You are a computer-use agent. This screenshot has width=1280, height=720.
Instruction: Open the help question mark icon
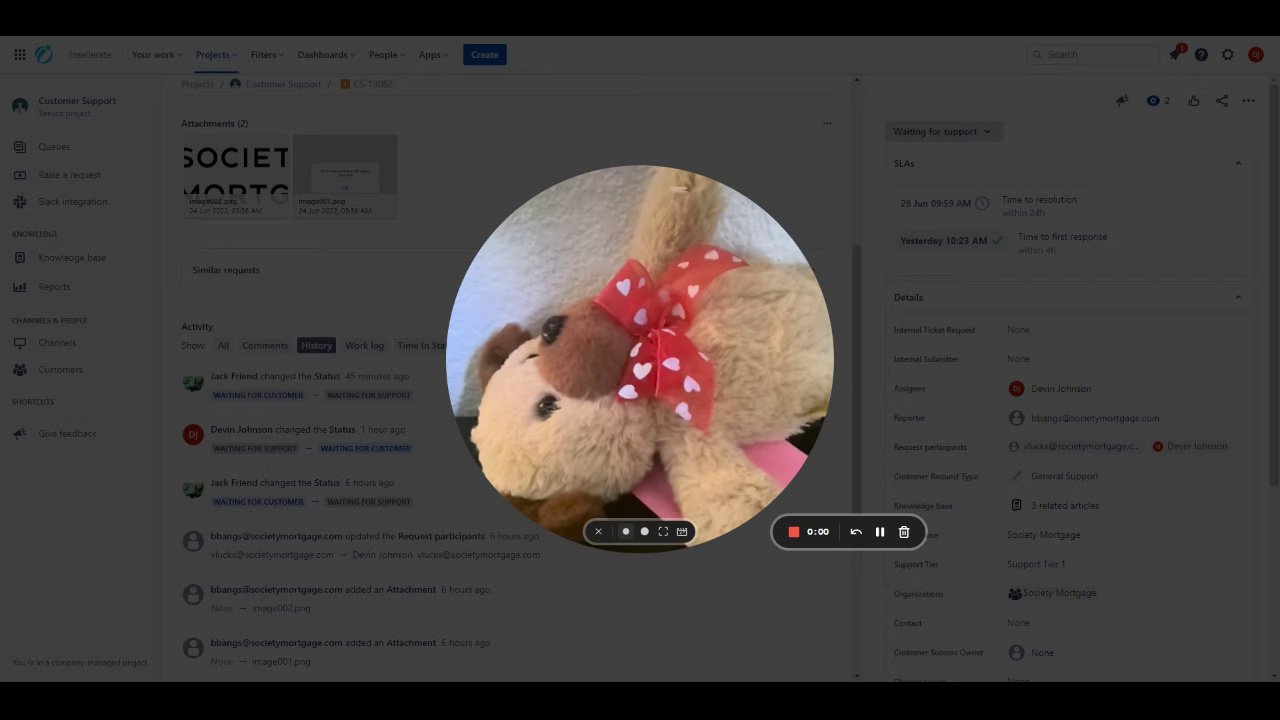(1201, 55)
